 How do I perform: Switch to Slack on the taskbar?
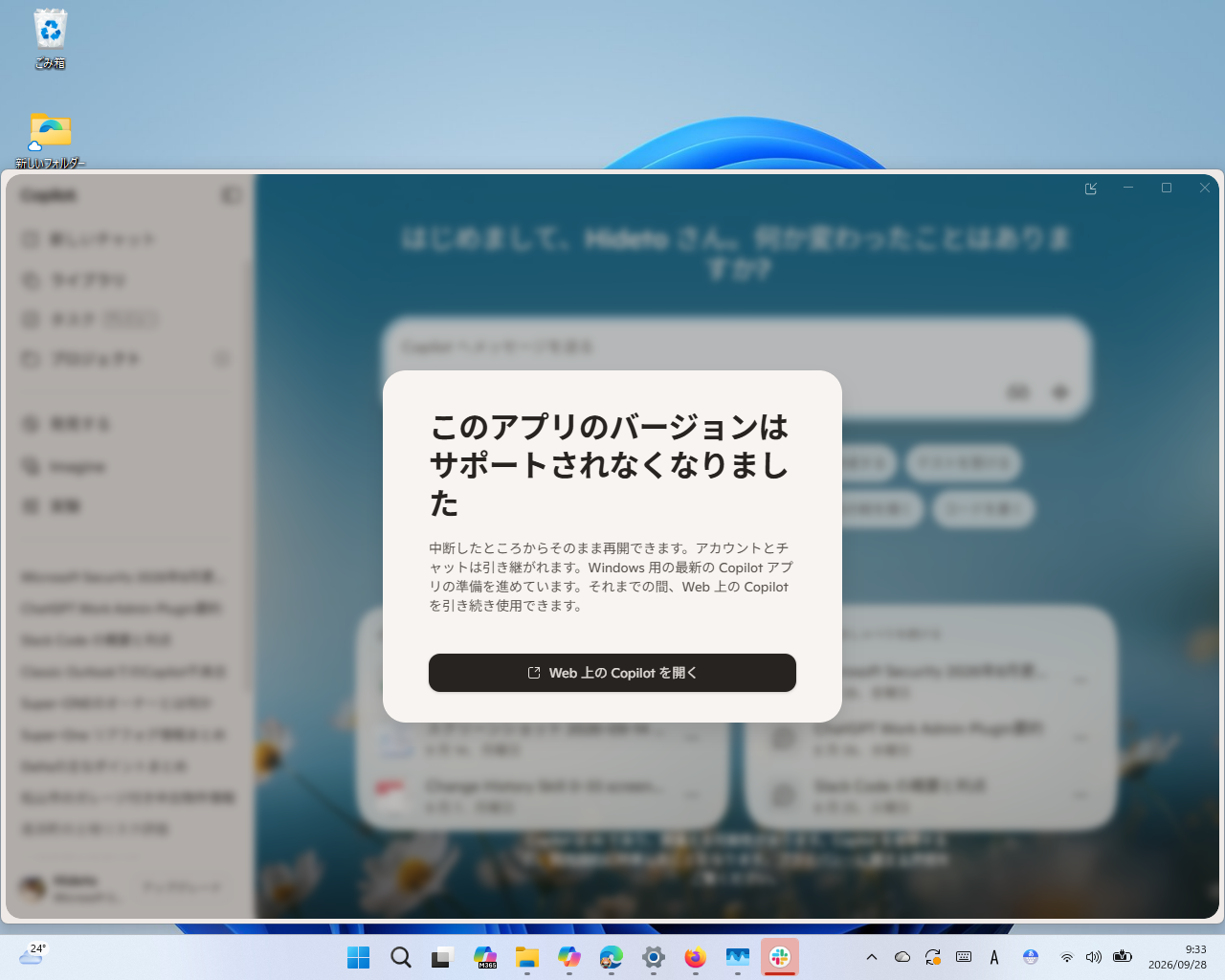click(x=780, y=957)
